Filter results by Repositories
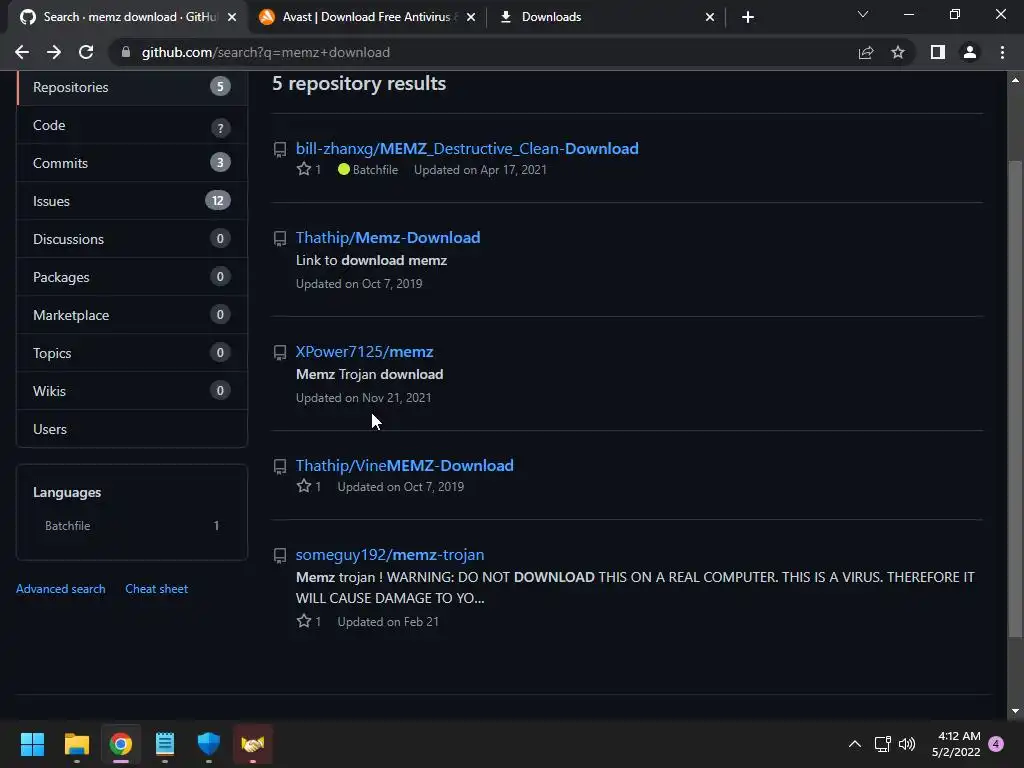Screen dimensions: 1024x768 [x=132, y=87]
